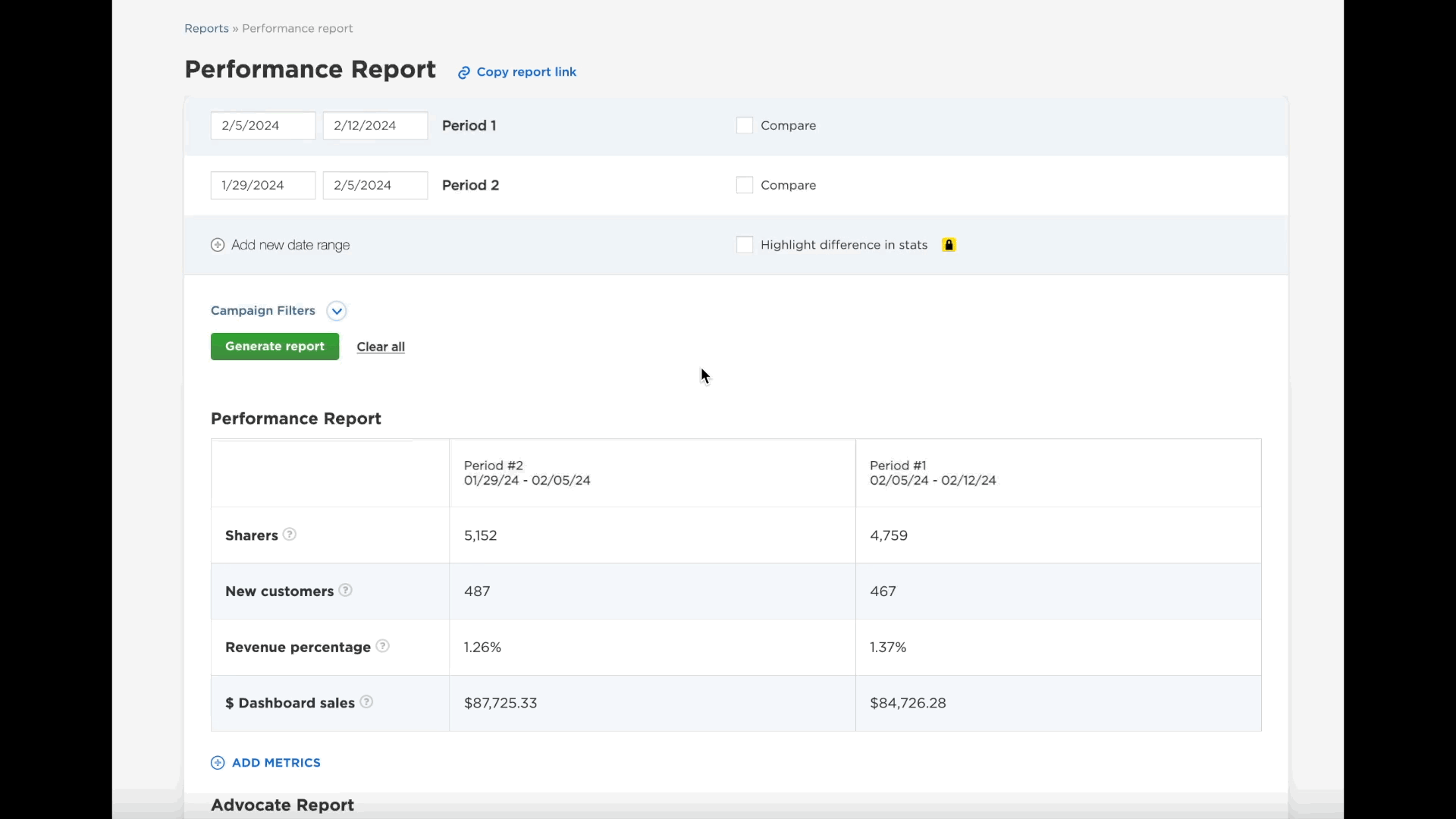Edit the Period 2 end date field
This screenshot has width=1456, height=819.
point(375,185)
